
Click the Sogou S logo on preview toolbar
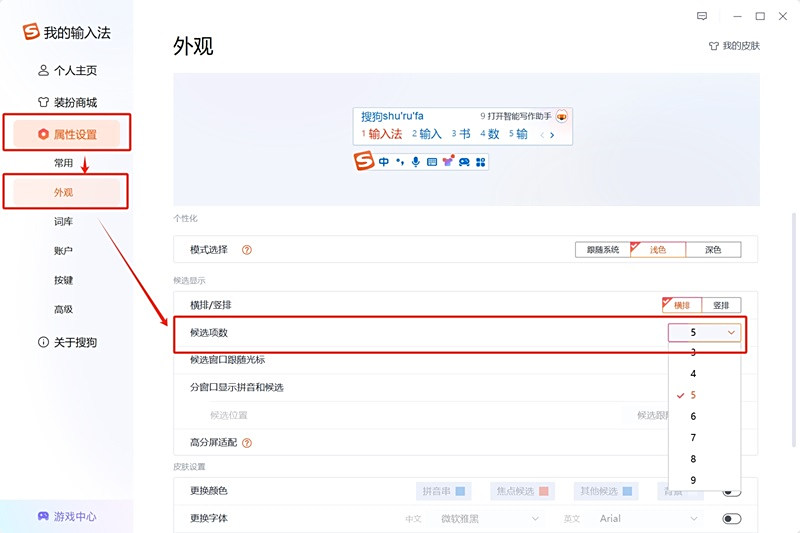point(364,161)
